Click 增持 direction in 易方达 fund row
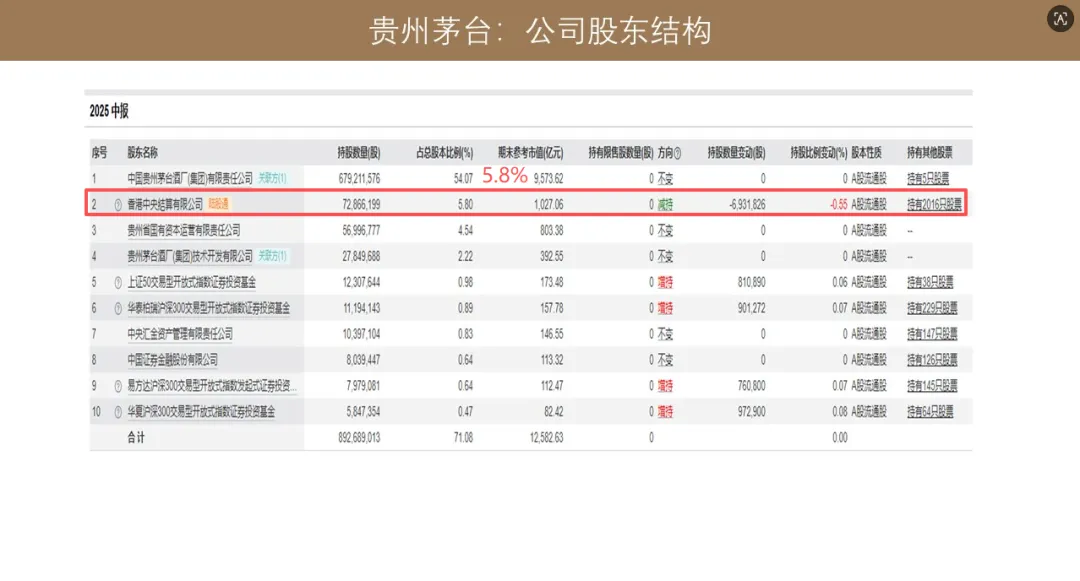Viewport: 1080px width, 581px height. [x=665, y=385]
